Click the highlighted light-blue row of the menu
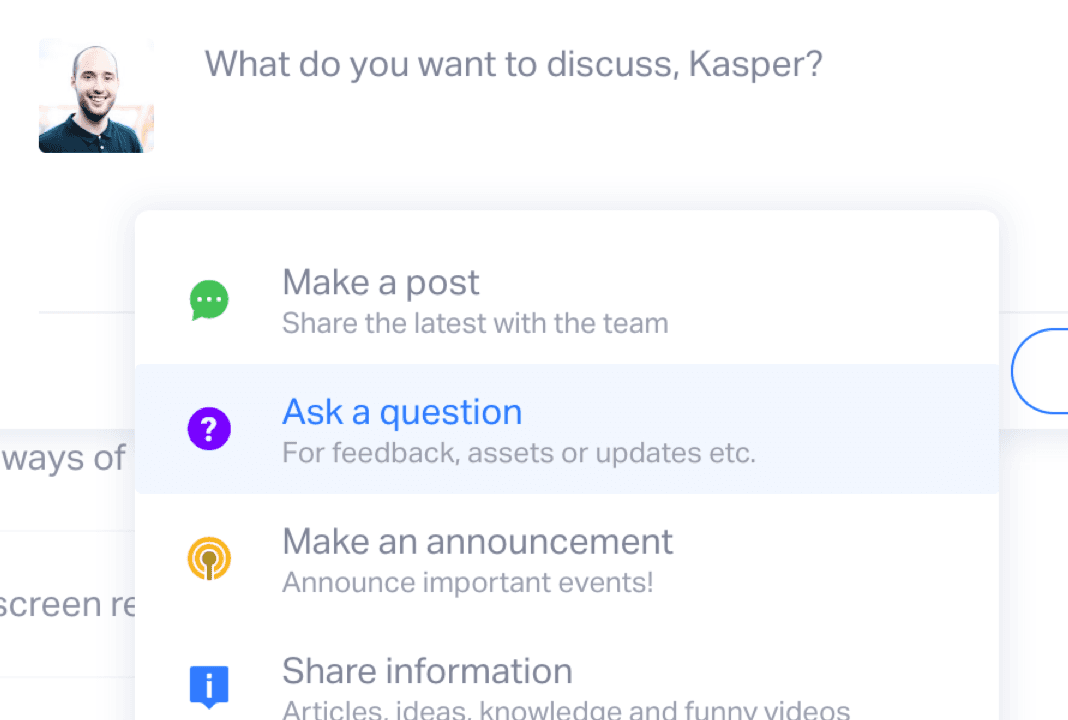The width and height of the screenshot is (1068, 720). pyautogui.click(x=567, y=428)
